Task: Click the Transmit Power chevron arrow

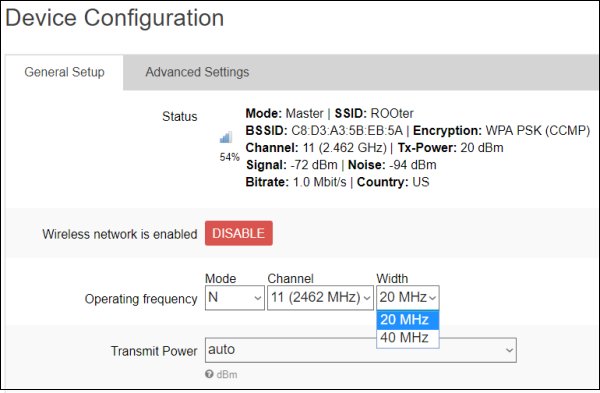Action: (509, 350)
